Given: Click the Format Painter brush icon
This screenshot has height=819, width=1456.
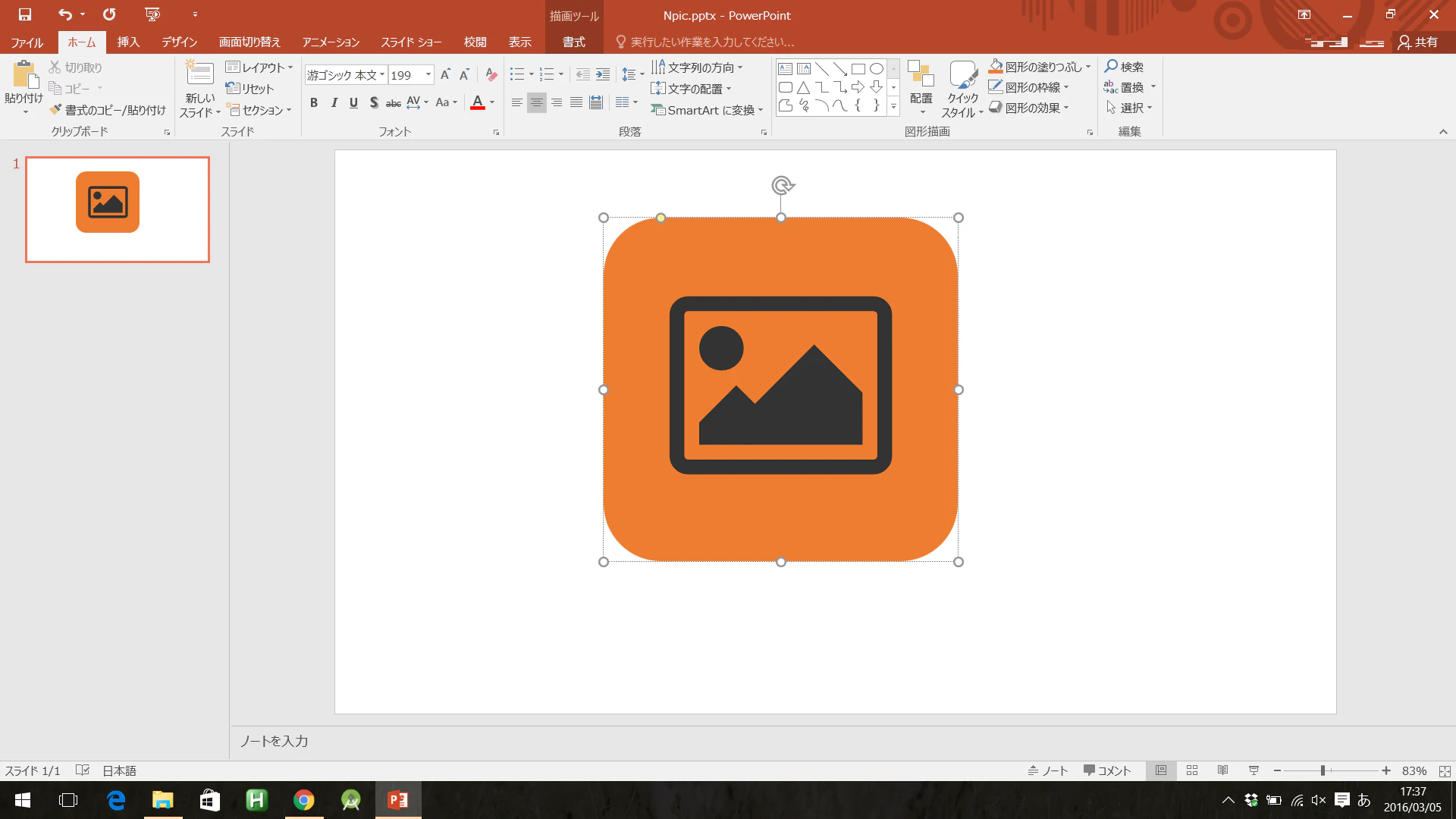Looking at the screenshot, I should [x=55, y=110].
